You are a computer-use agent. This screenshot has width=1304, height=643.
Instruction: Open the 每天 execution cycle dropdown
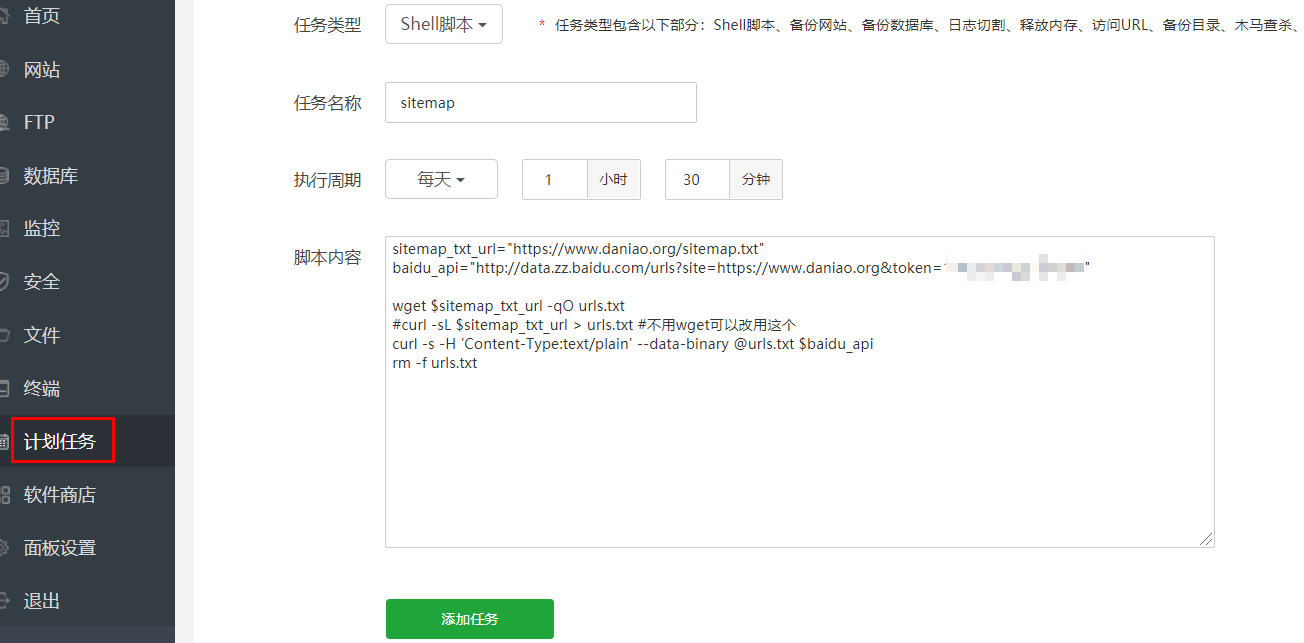click(x=441, y=180)
